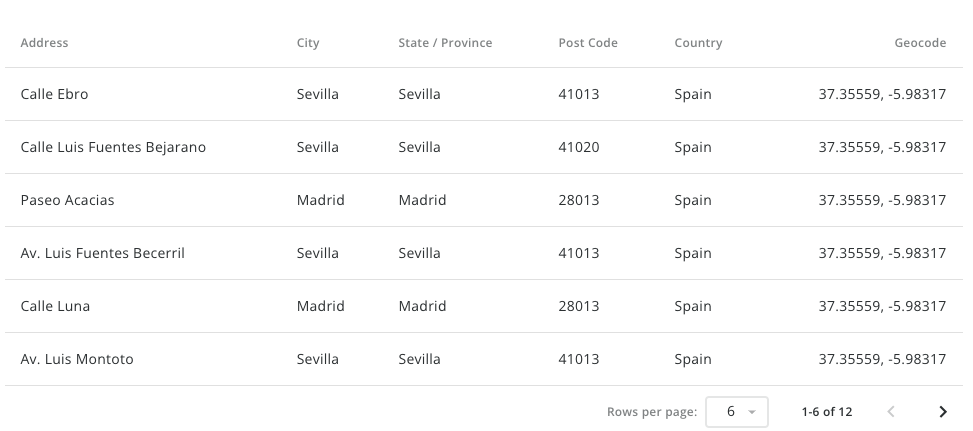The width and height of the screenshot is (973, 431).
Task: Sort by Geocode column header
Action: [920, 43]
